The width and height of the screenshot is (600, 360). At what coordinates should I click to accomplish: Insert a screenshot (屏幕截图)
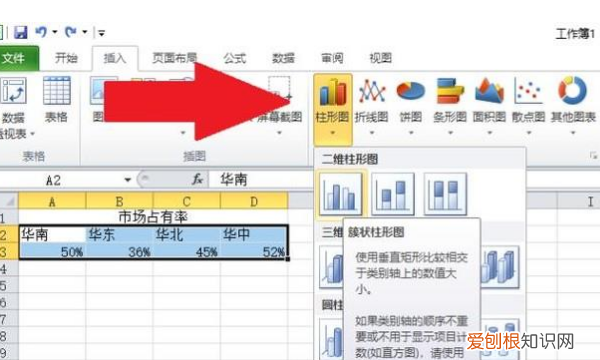279,105
